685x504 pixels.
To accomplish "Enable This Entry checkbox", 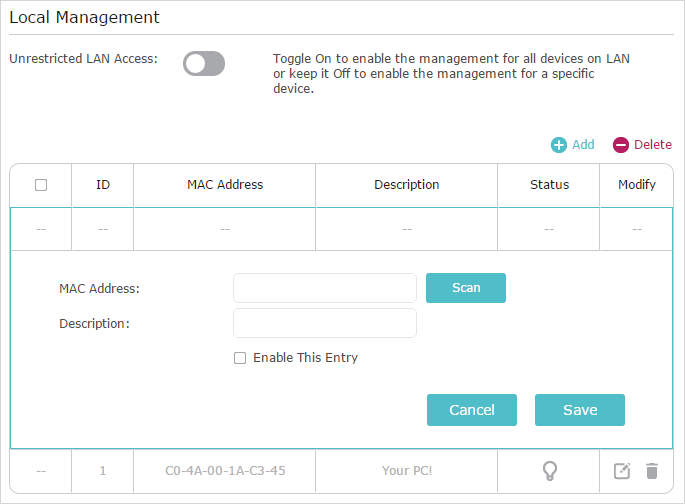I will (x=240, y=358).
